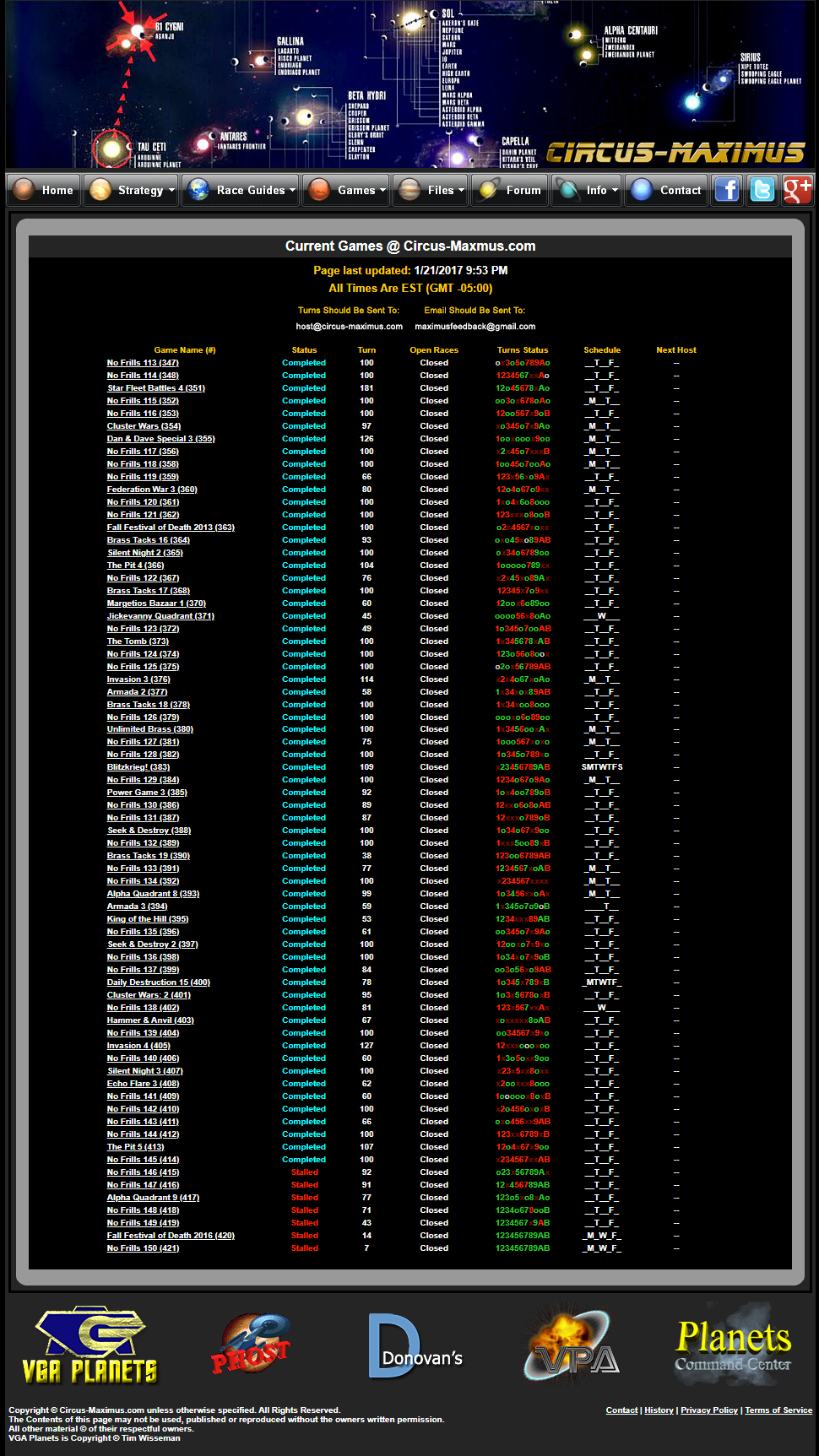Click the planet icon beside Home
Image resolution: width=819 pixels, height=1456 pixels.
click(x=24, y=190)
